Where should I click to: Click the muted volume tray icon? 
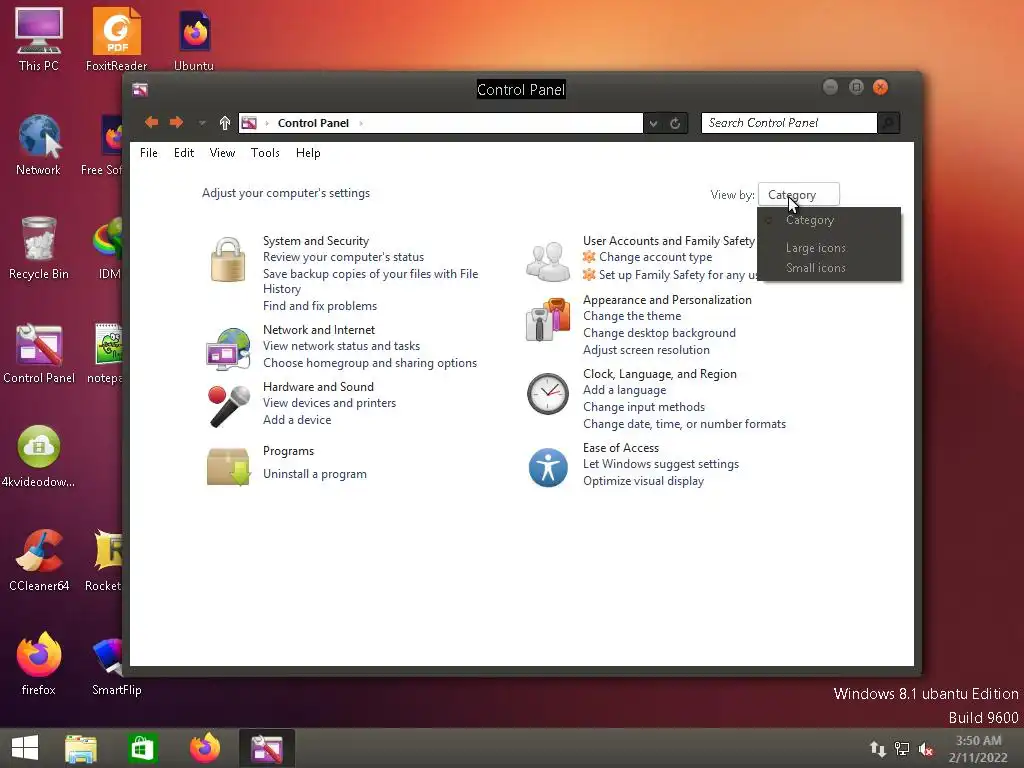pyautogui.click(x=926, y=749)
